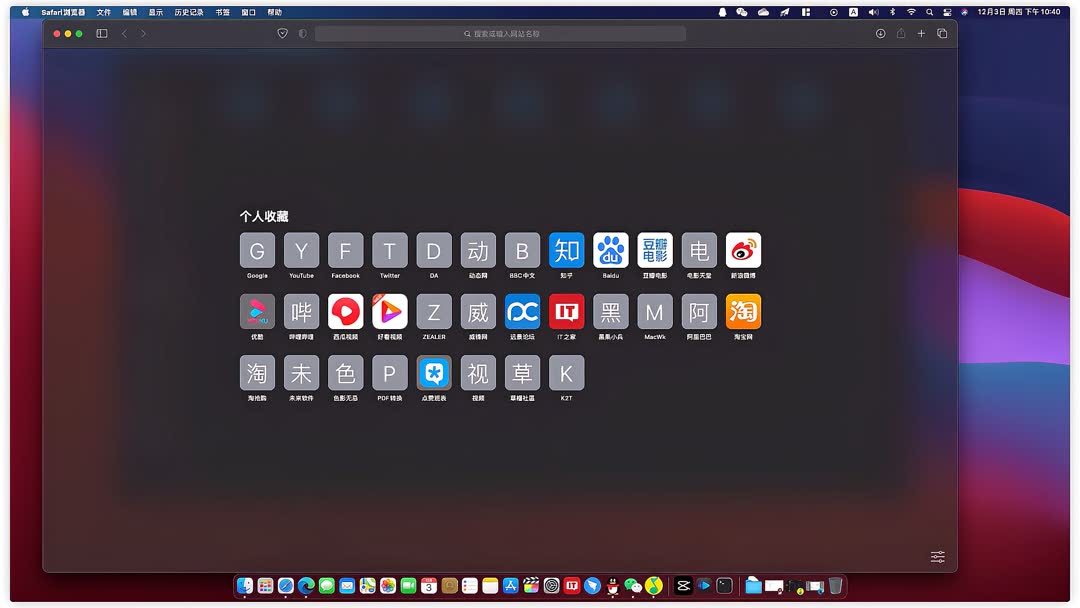Open the Downloads icon in the toolbar
Viewport: 1080px width, 608px height.
(880, 33)
